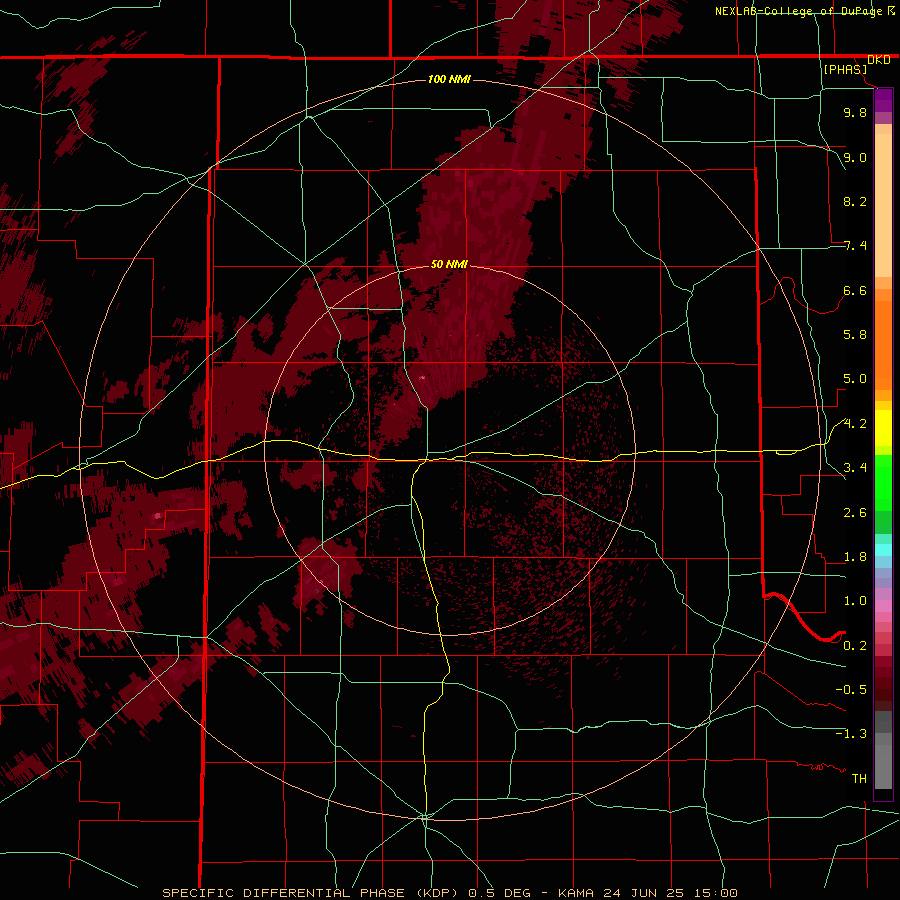Click the 3.4 legend value
The image size is (900, 900).
click(855, 468)
